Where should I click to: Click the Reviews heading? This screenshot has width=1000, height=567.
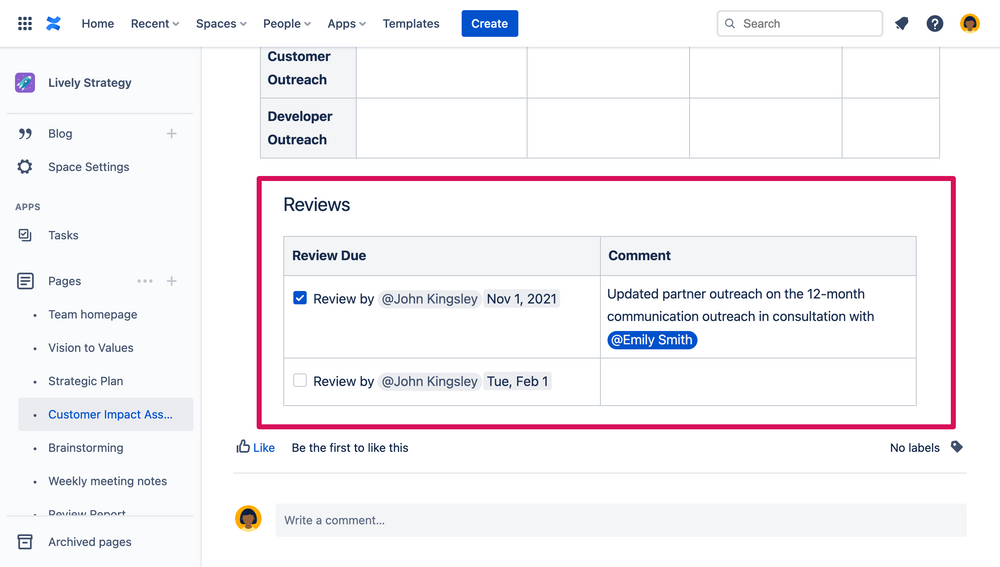[x=316, y=205]
